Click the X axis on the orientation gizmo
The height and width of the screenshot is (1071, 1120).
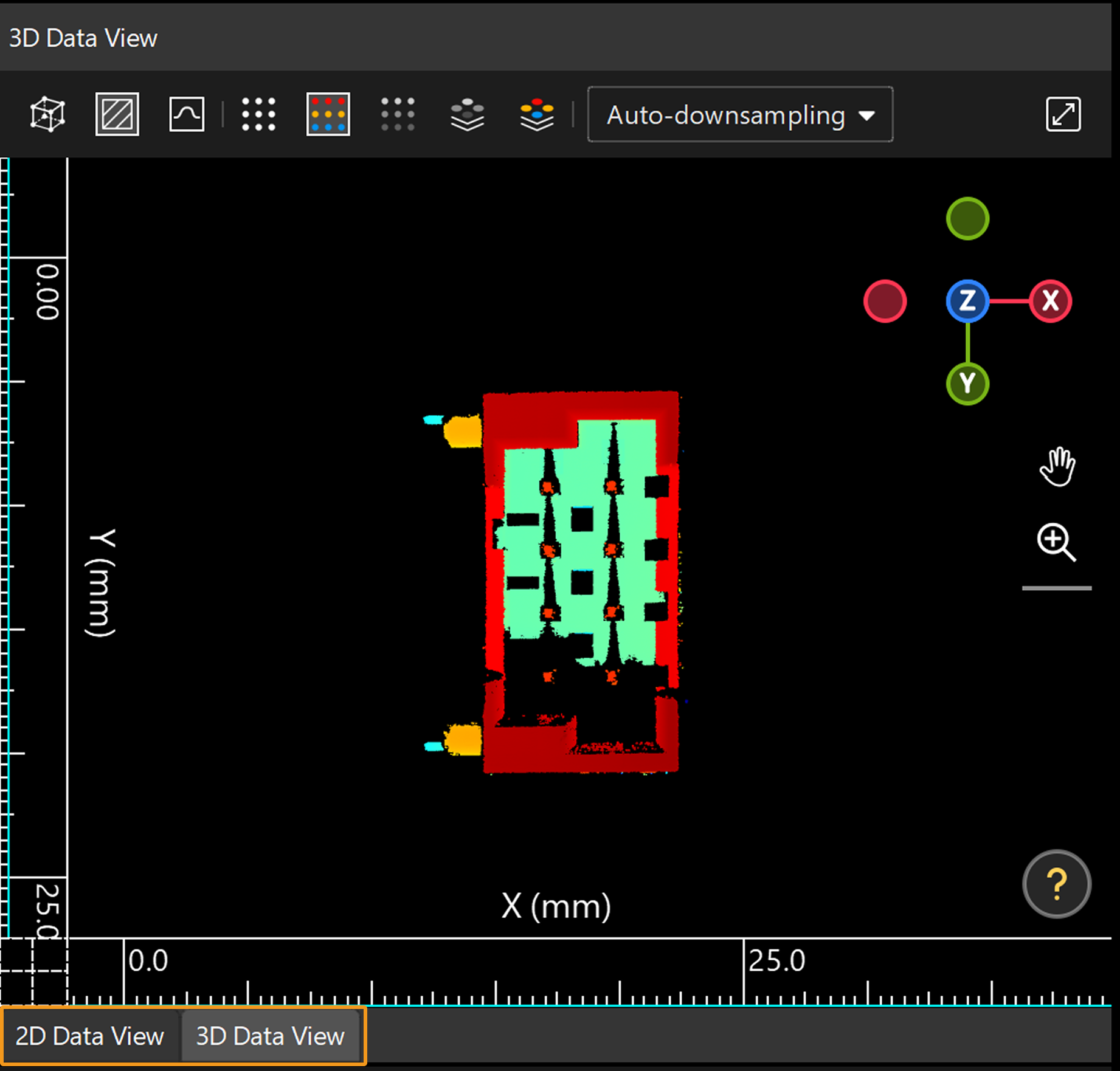coord(1050,300)
